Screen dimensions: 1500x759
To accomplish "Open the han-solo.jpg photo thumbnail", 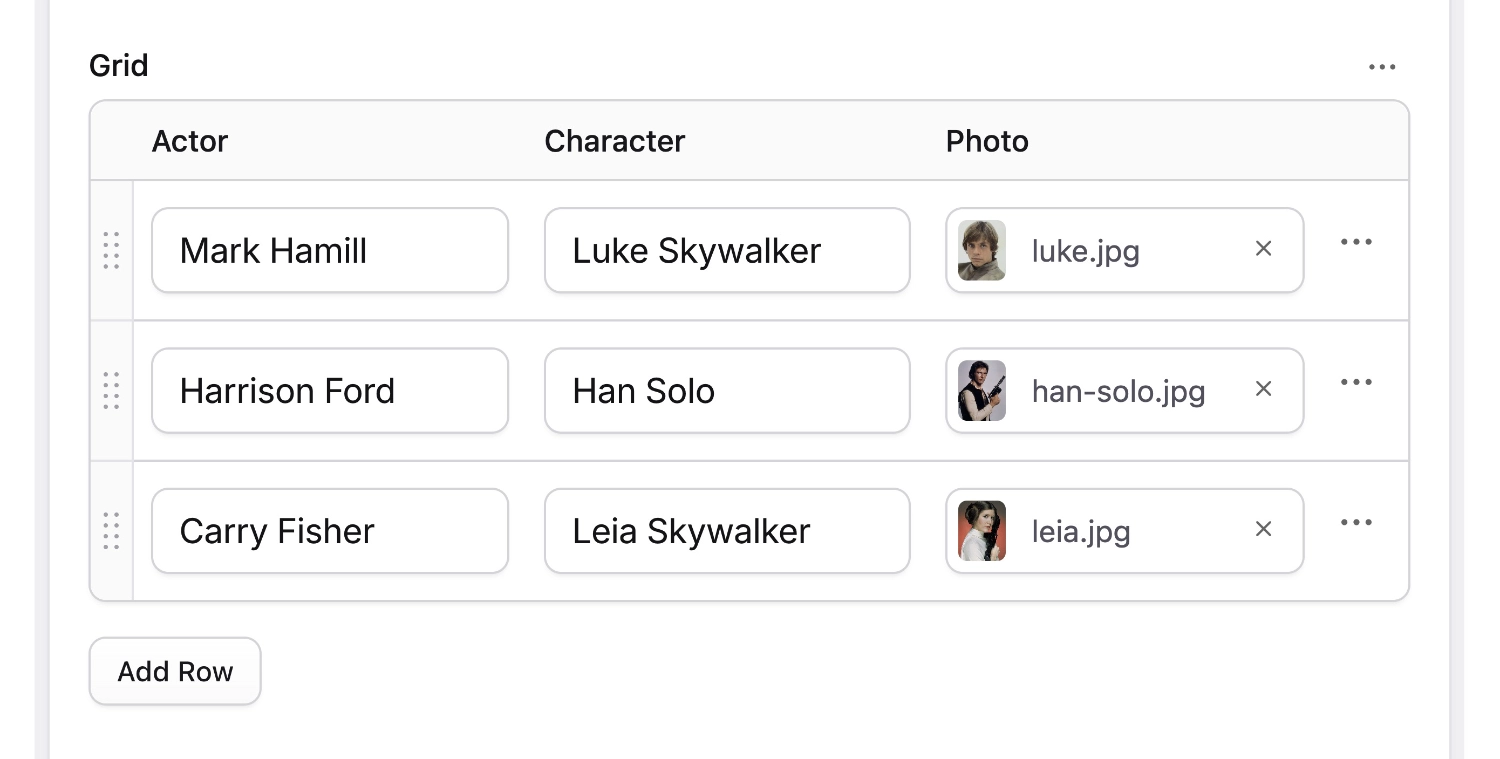I will coord(982,390).
